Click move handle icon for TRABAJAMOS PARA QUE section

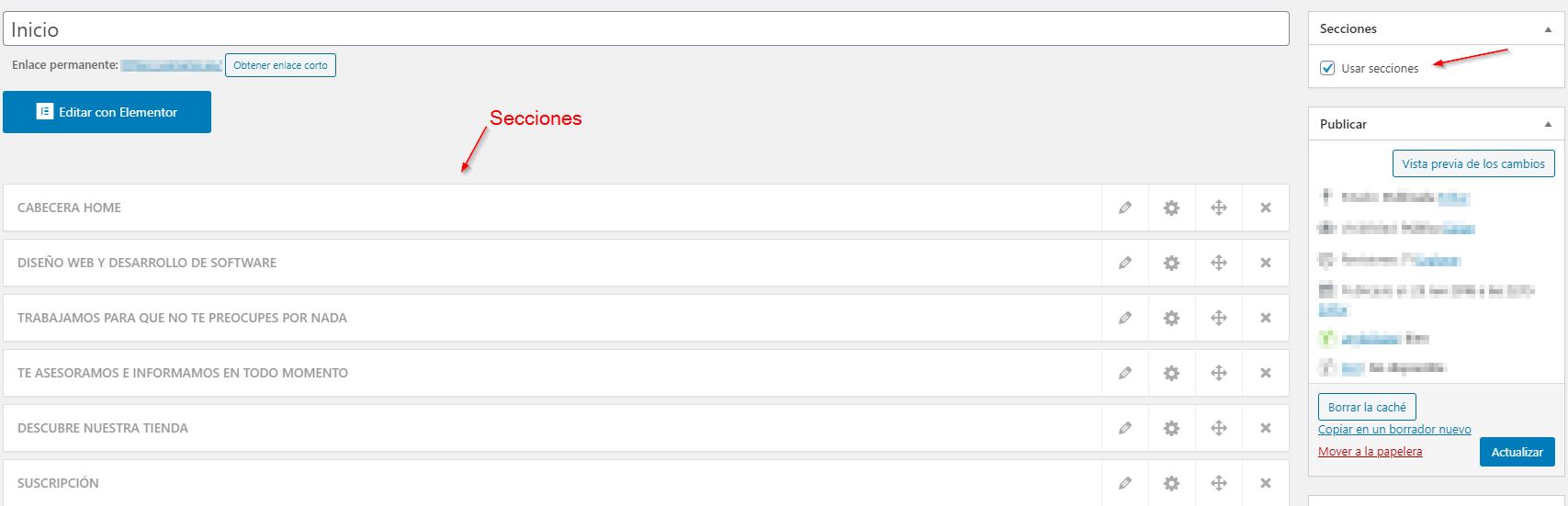pyautogui.click(x=1219, y=318)
